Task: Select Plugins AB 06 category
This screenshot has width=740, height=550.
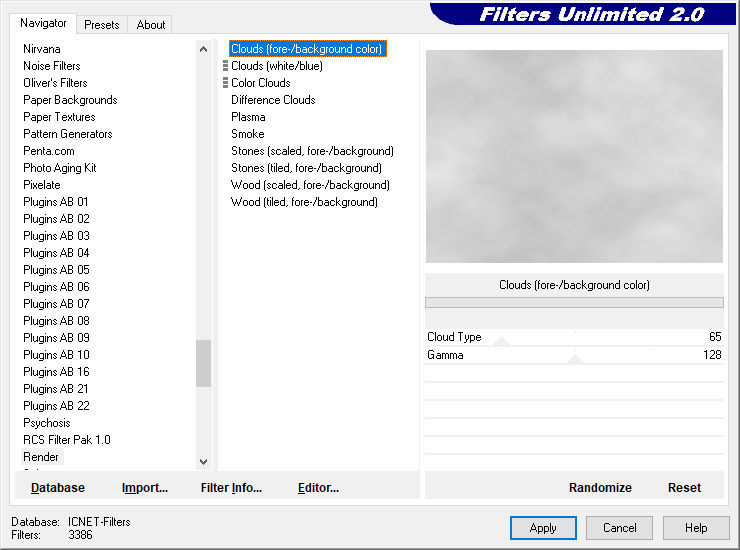Action: [56, 287]
